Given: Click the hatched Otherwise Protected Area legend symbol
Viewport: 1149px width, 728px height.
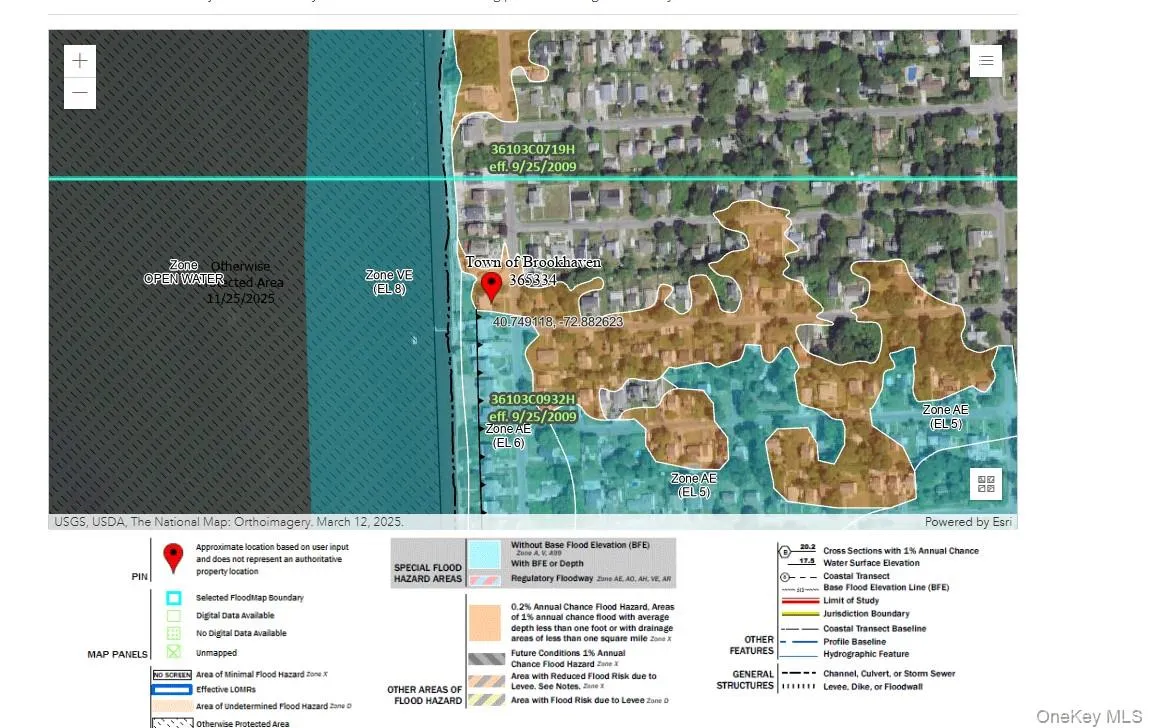Looking at the screenshot, I should [172, 723].
